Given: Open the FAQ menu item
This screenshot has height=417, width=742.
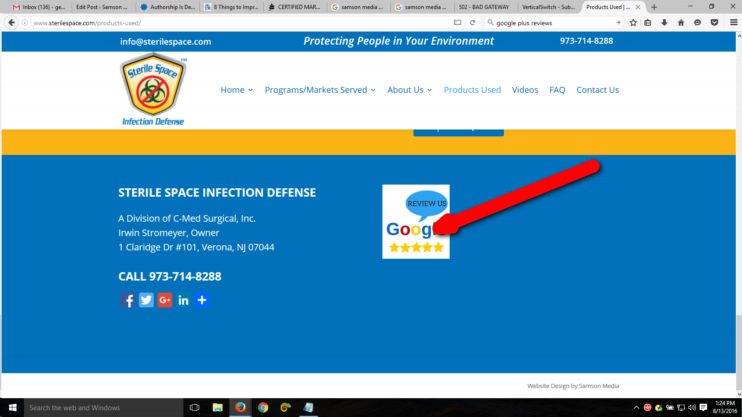Looking at the screenshot, I should [557, 90].
